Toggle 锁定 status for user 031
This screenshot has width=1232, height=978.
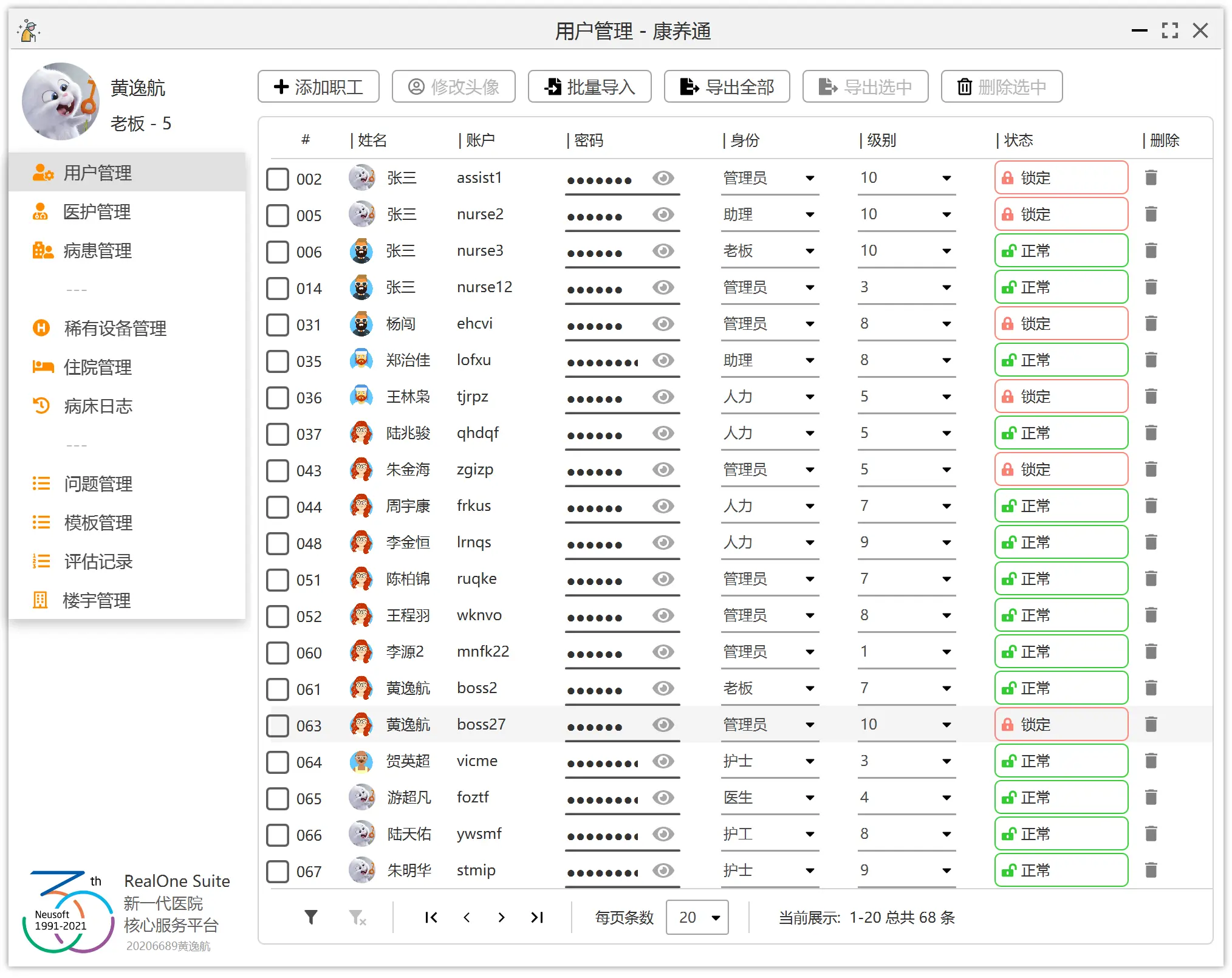(1061, 324)
